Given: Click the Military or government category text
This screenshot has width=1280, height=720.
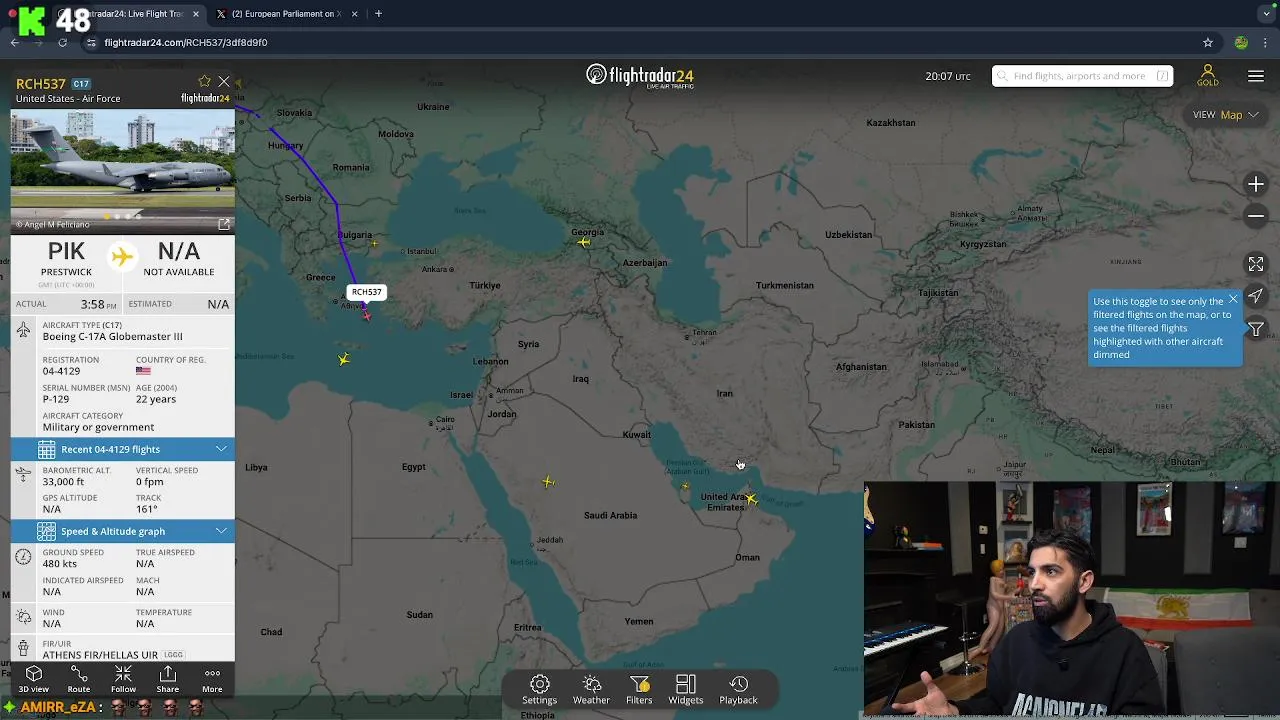Looking at the screenshot, I should pyautogui.click(x=98, y=427).
